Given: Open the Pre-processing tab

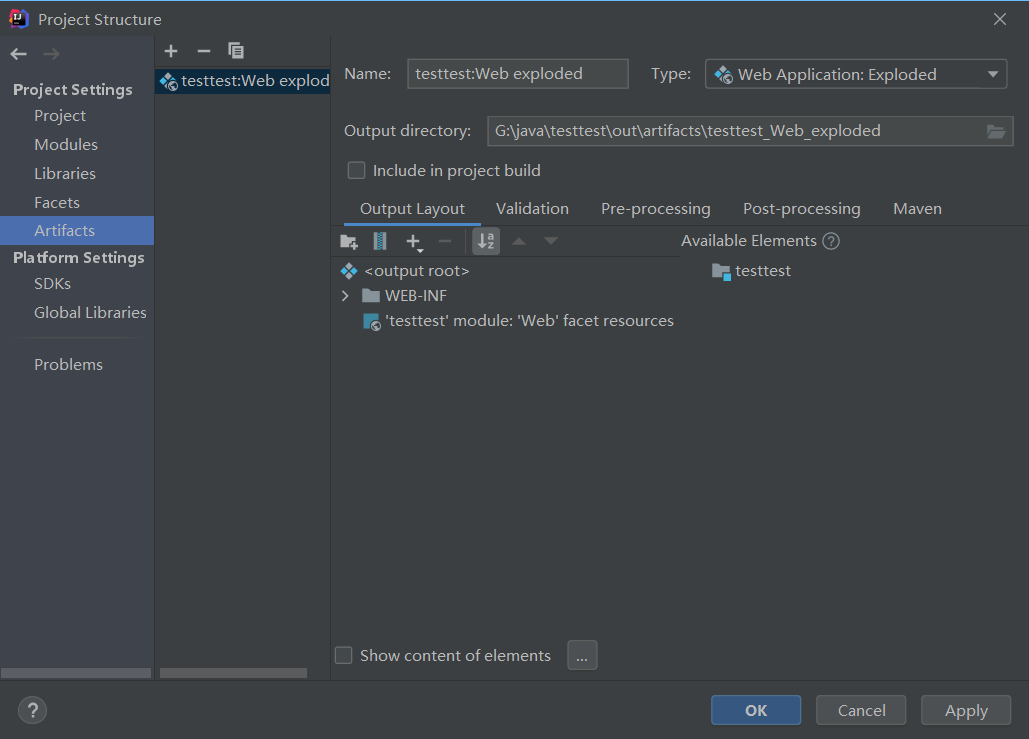Looking at the screenshot, I should [655, 209].
